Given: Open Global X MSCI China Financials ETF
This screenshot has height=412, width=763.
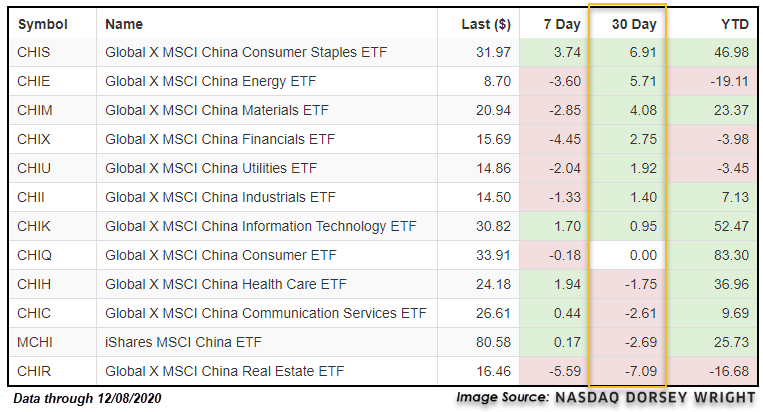Looking at the screenshot, I should 220,140.
